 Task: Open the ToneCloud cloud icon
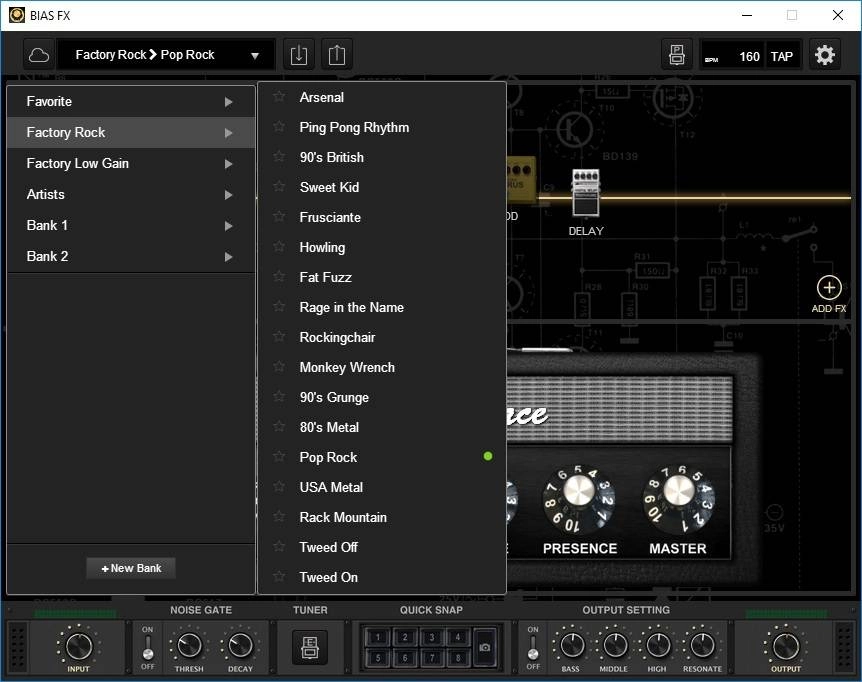pyautogui.click(x=39, y=55)
